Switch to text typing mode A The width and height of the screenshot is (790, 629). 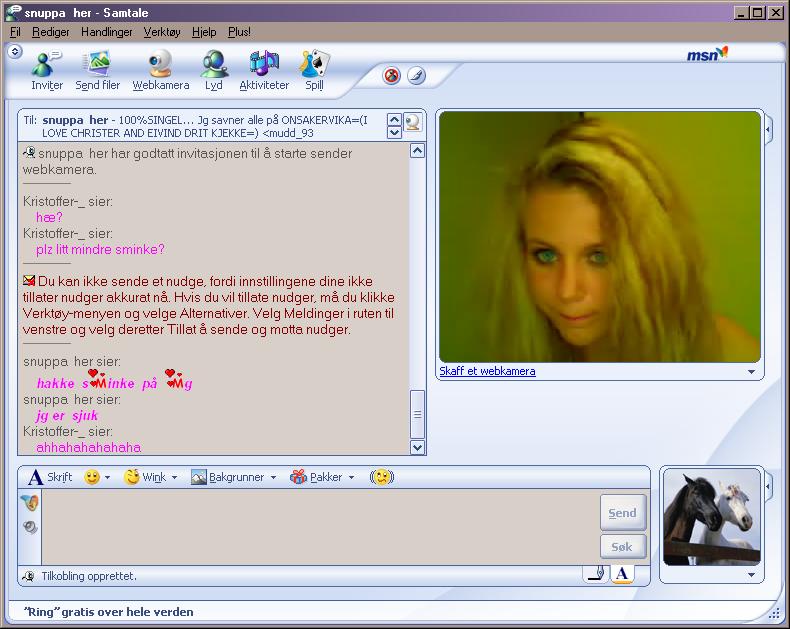622,574
